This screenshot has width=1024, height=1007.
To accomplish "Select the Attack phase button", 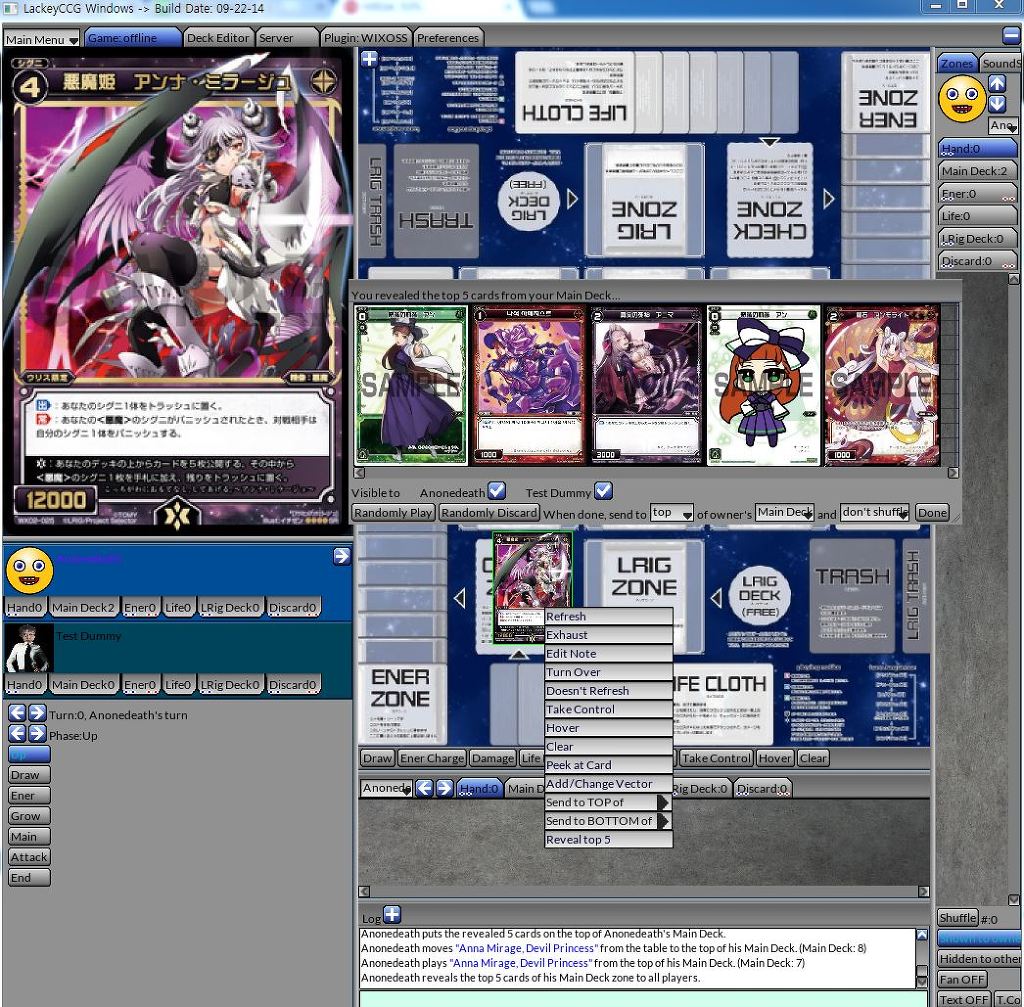I will click(x=29, y=857).
